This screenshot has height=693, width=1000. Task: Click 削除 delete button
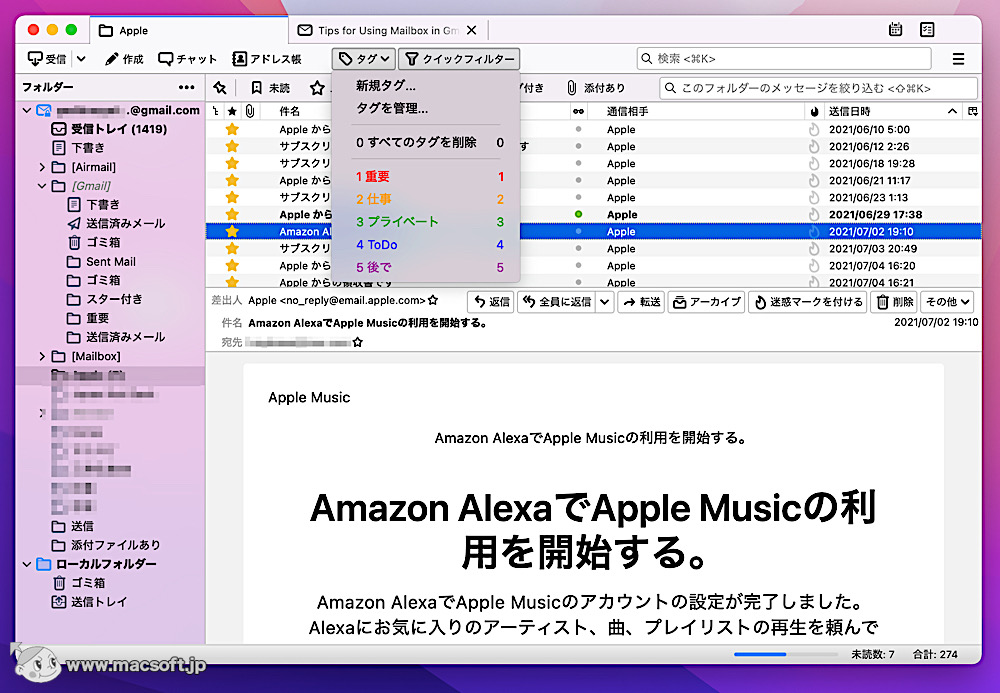pos(894,302)
